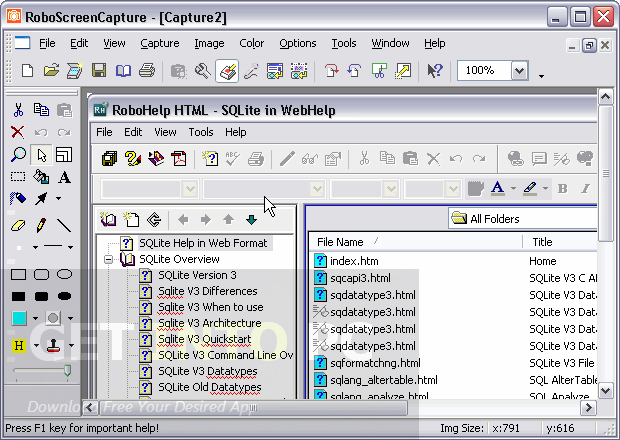The width and height of the screenshot is (620, 440).
Task: Open the font color A dropdown arrow
Action: (513, 189)
